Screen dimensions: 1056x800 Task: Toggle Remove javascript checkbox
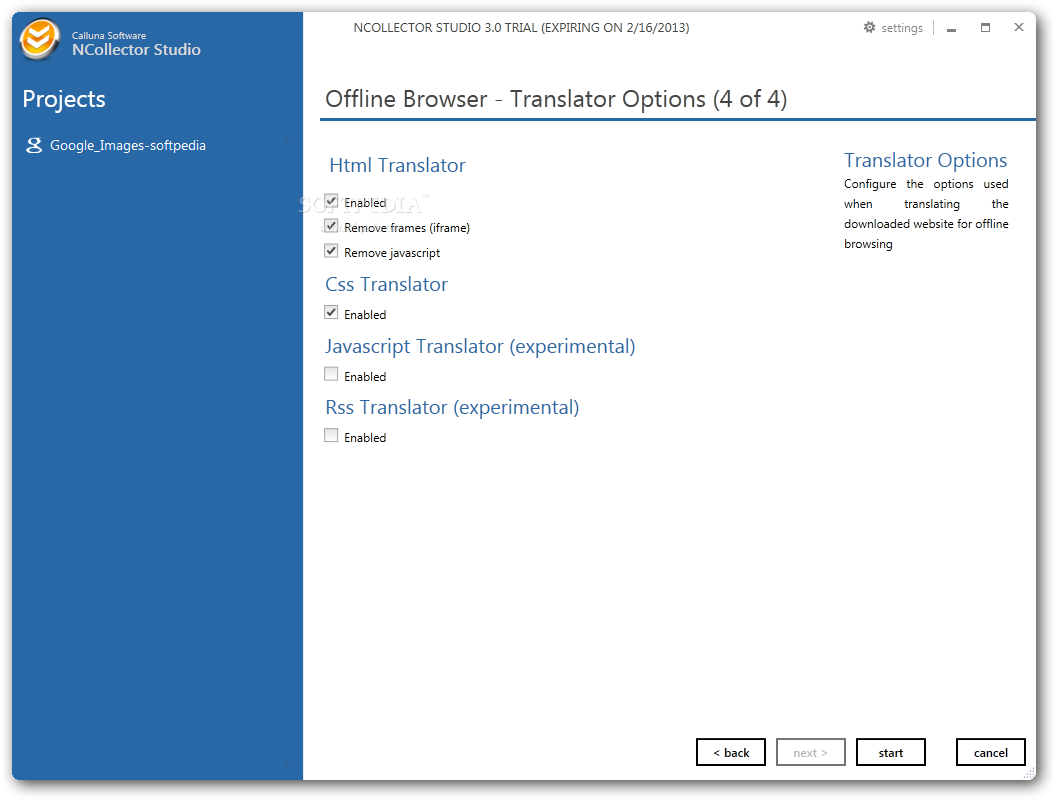click(x=331, y=251)
